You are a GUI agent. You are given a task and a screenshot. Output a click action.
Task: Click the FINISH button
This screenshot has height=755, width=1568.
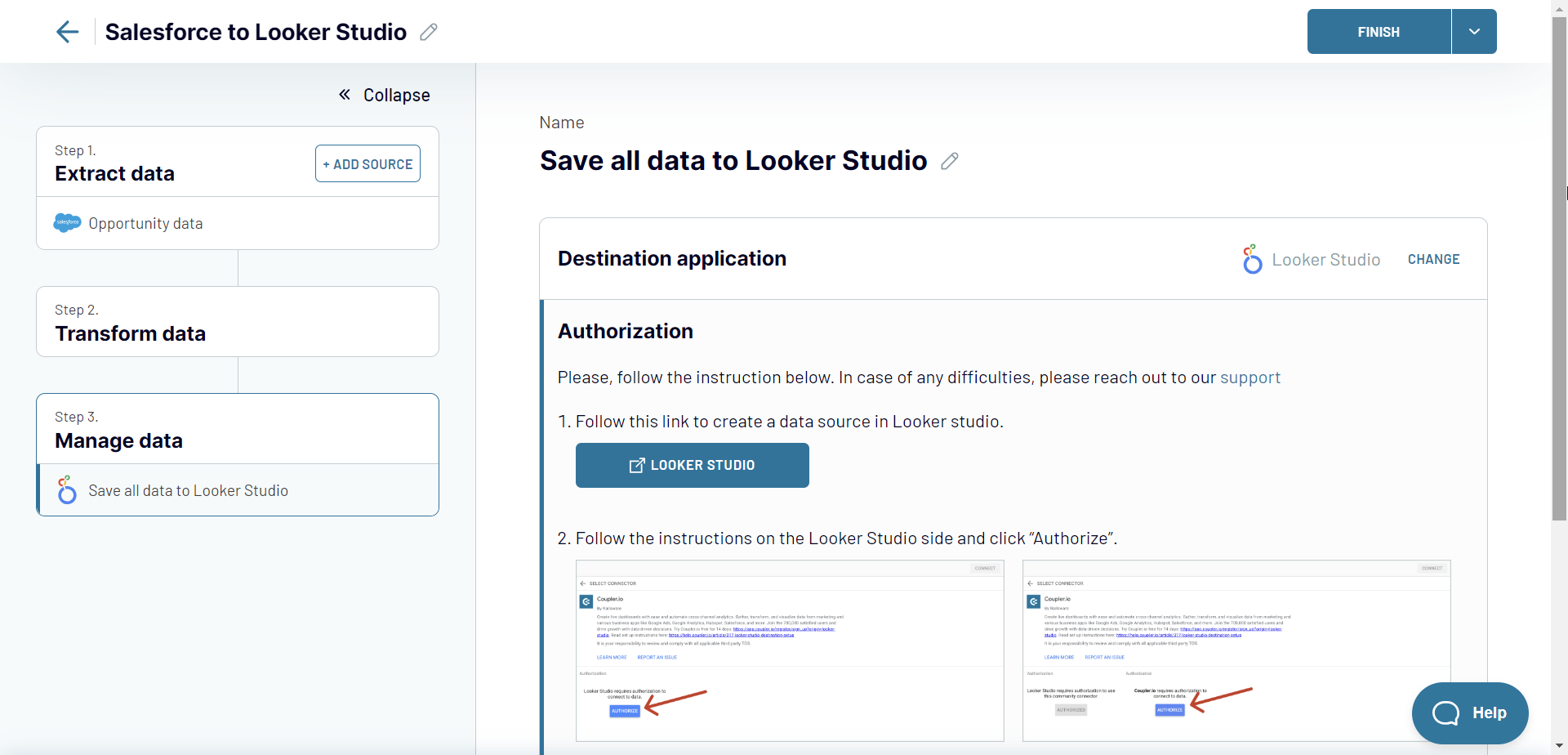point(1379,31)
